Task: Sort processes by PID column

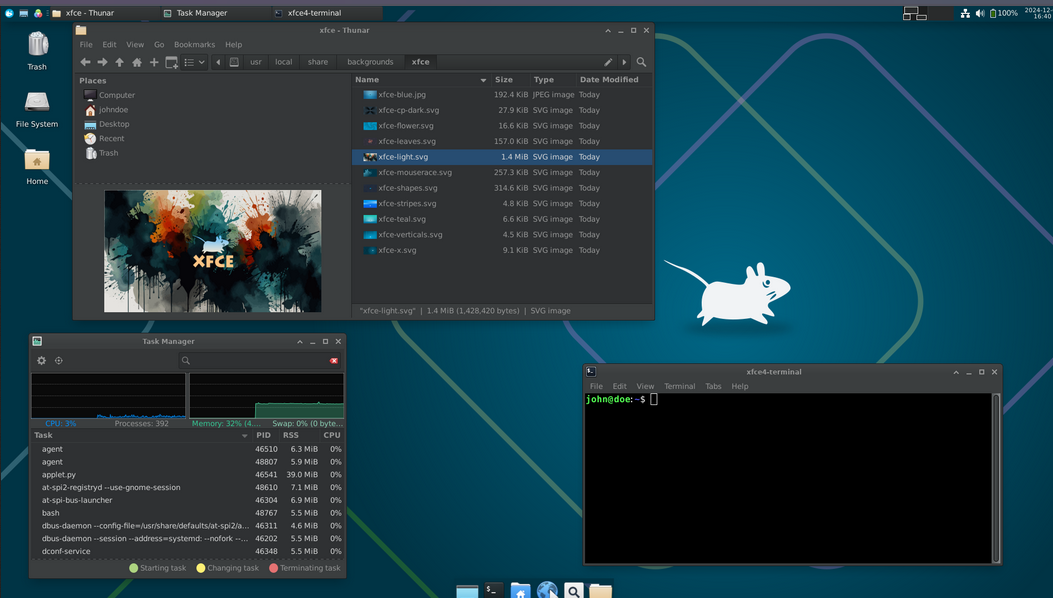Action: click(264, 435)
